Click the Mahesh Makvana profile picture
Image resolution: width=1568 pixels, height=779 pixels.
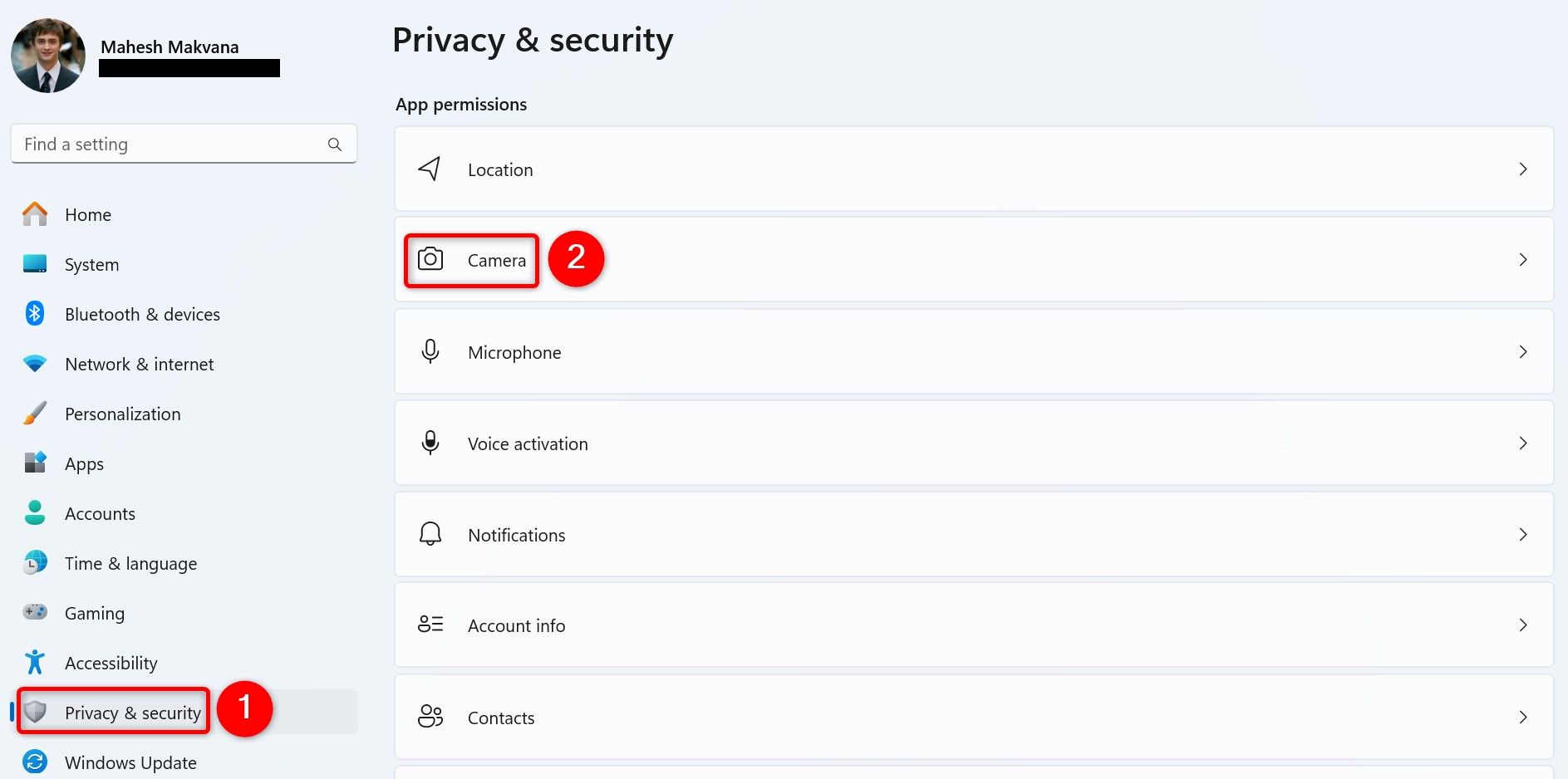pos(48,56)
